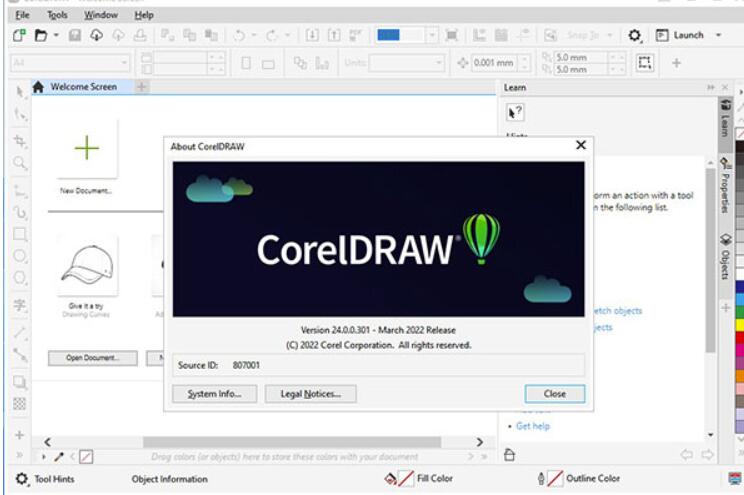
Task: Select the Pick tool
Action: (x=20, y=92)
